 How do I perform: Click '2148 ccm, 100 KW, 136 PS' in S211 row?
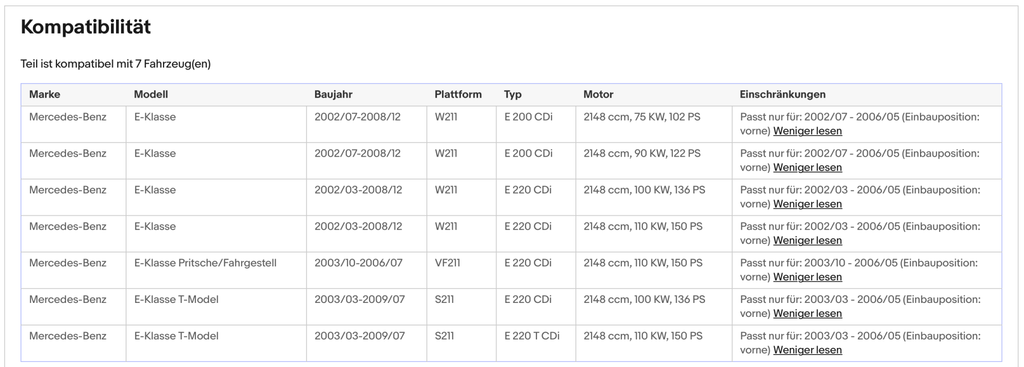[x=645, y=300]
